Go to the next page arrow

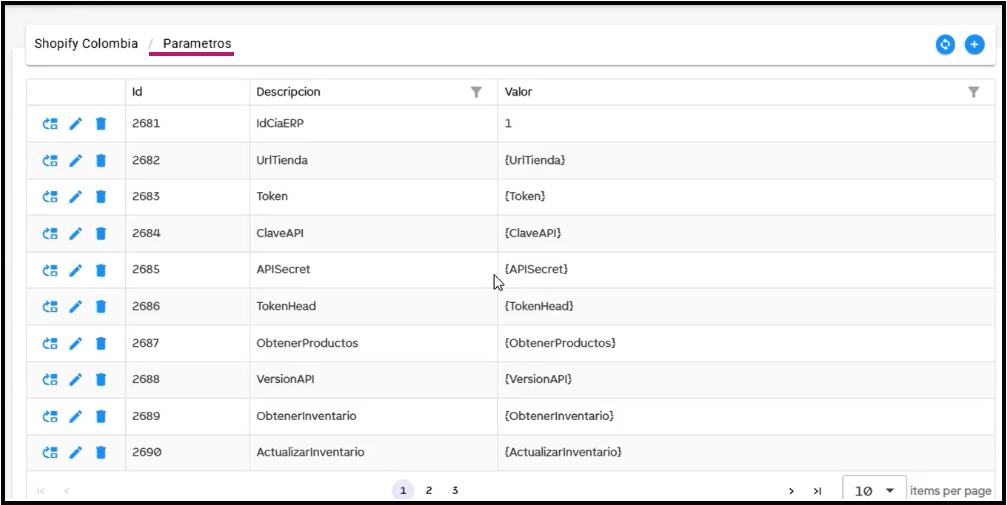point(791,491)
